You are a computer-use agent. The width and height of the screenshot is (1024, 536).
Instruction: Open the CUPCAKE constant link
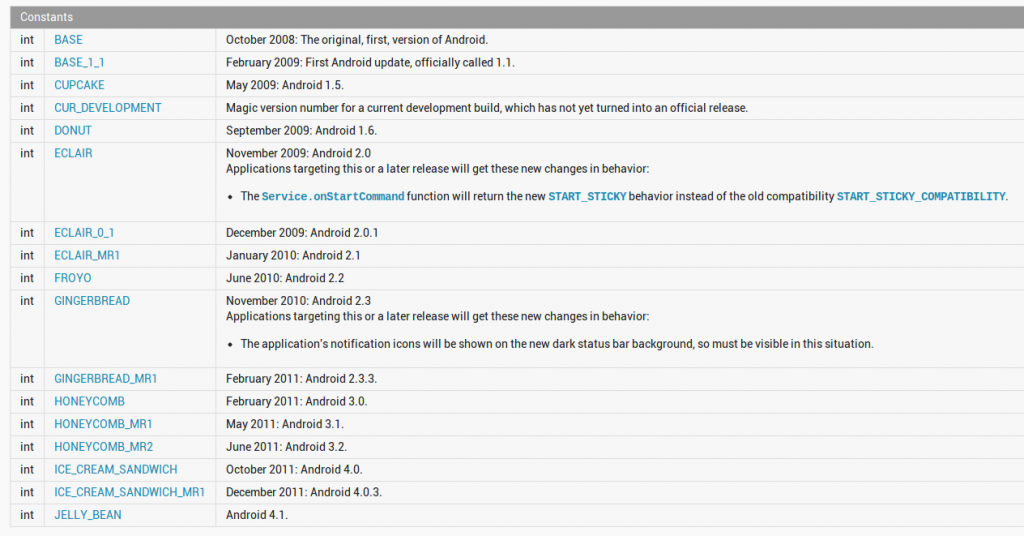(x=79, y=85)
